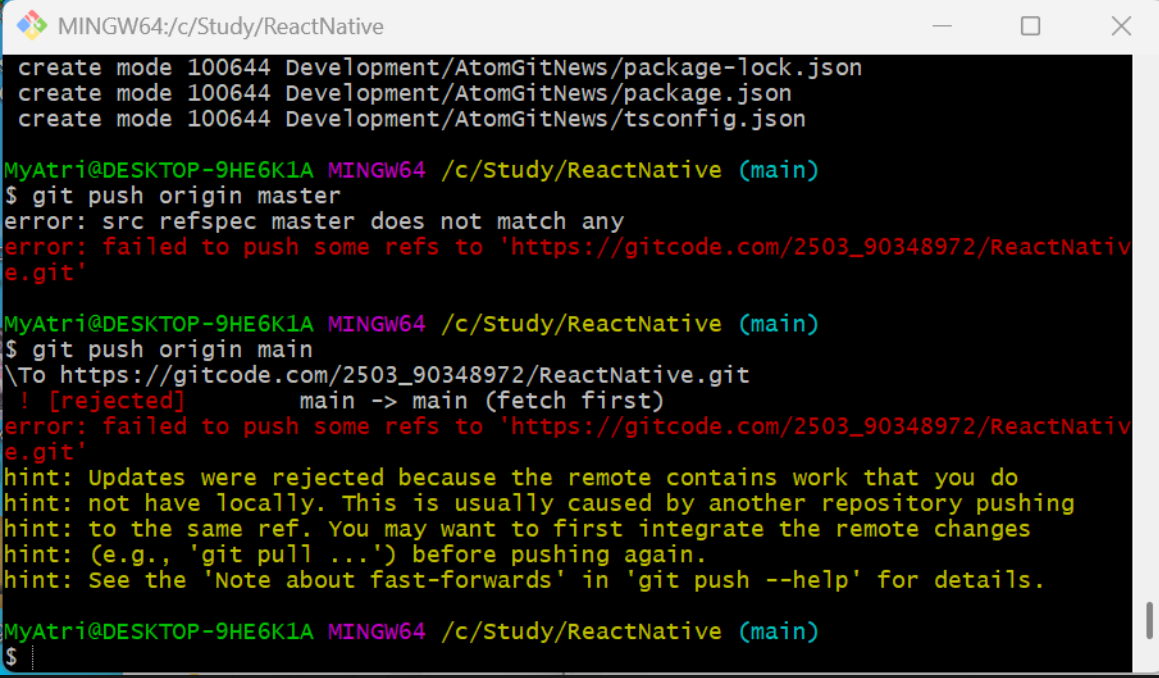
Task: Click the red '! [rejected]' text
Action: point(102,401)
